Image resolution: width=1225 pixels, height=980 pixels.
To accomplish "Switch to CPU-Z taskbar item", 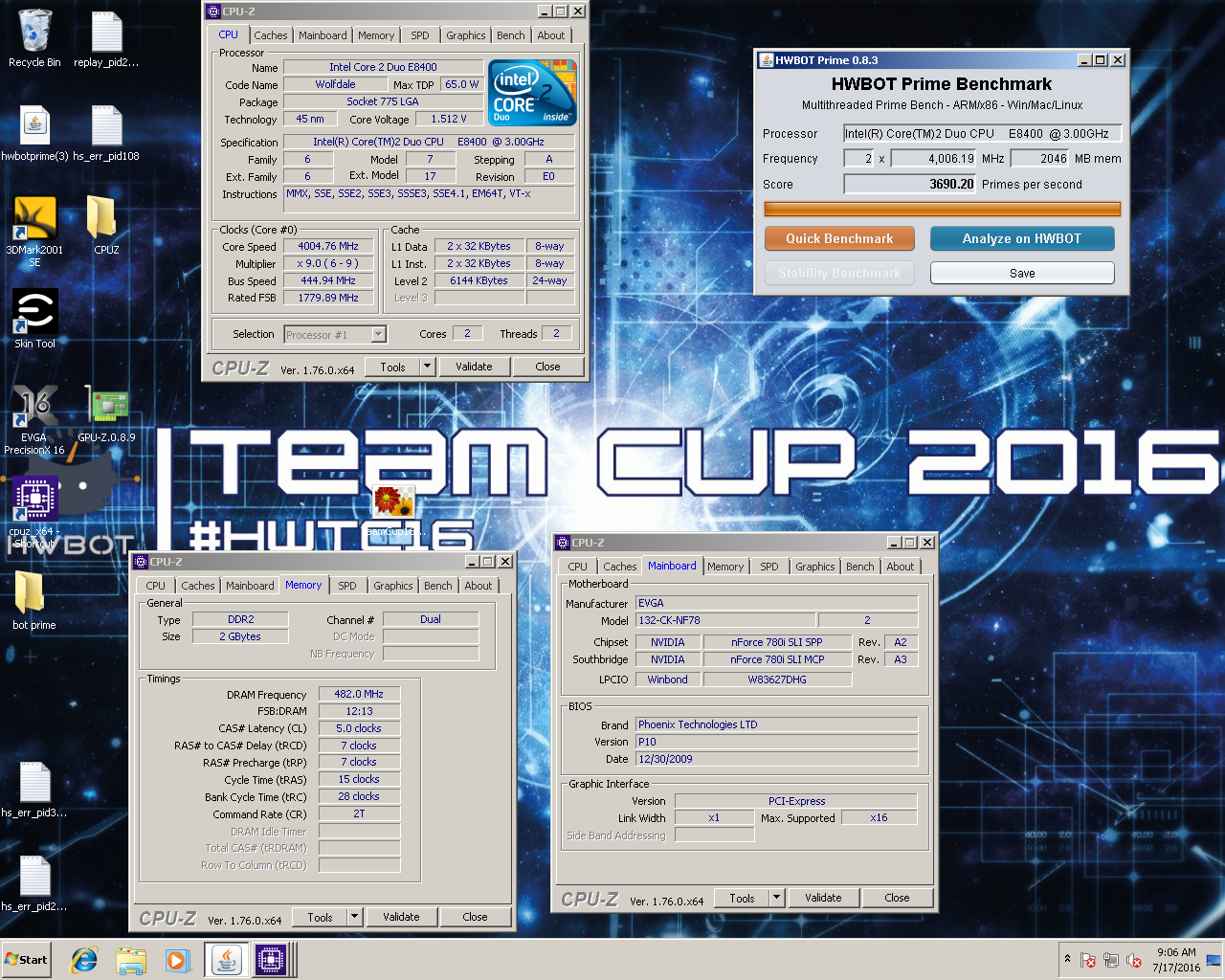I will pyautogui.click(x=271, y=960).
